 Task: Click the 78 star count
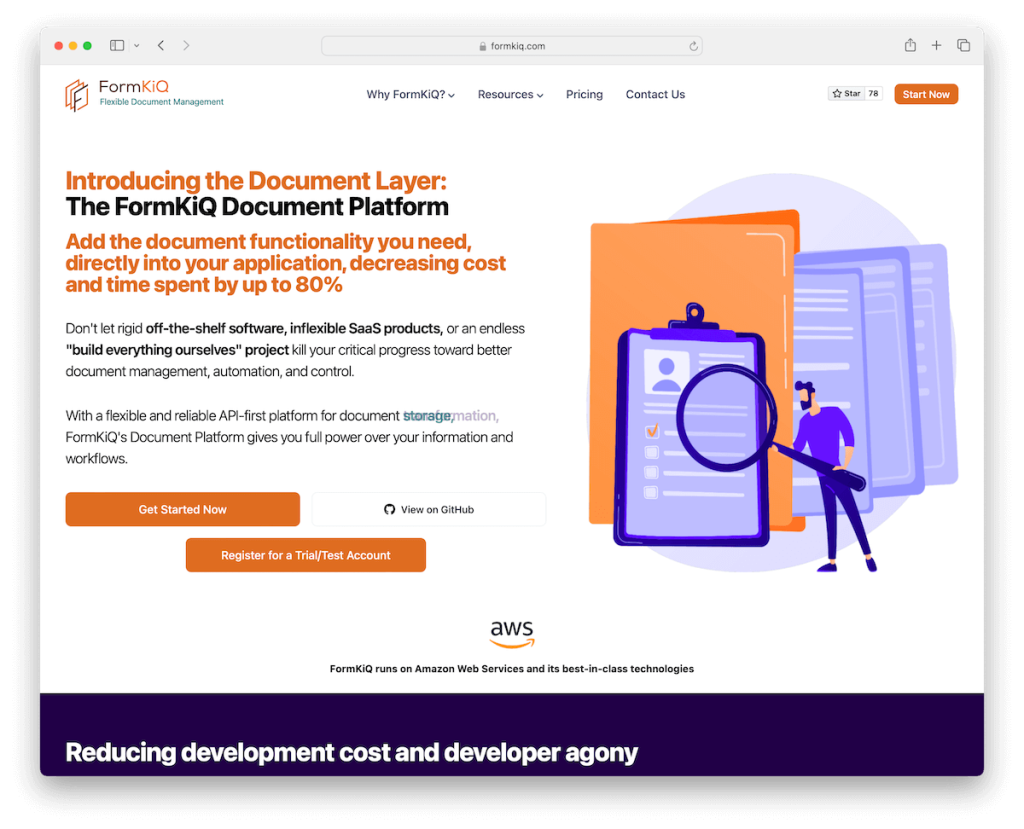[873, 93]
